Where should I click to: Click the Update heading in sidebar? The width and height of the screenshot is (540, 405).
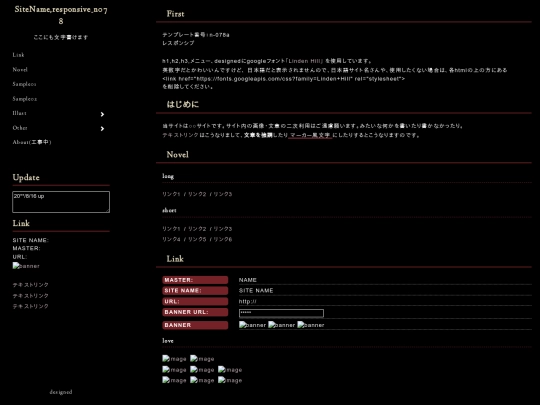point(26,177)
